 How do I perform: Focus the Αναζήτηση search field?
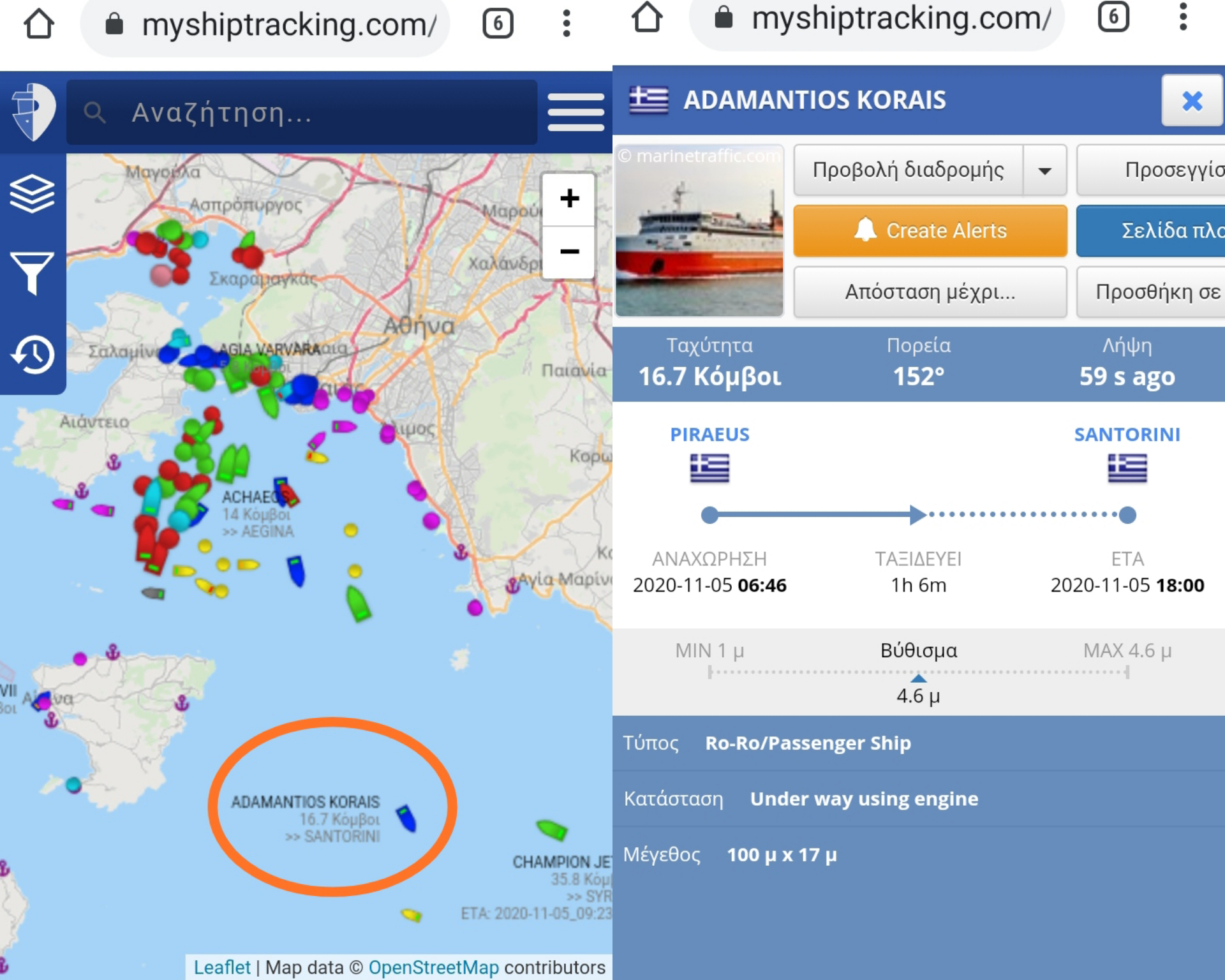(x=302, y=112)
